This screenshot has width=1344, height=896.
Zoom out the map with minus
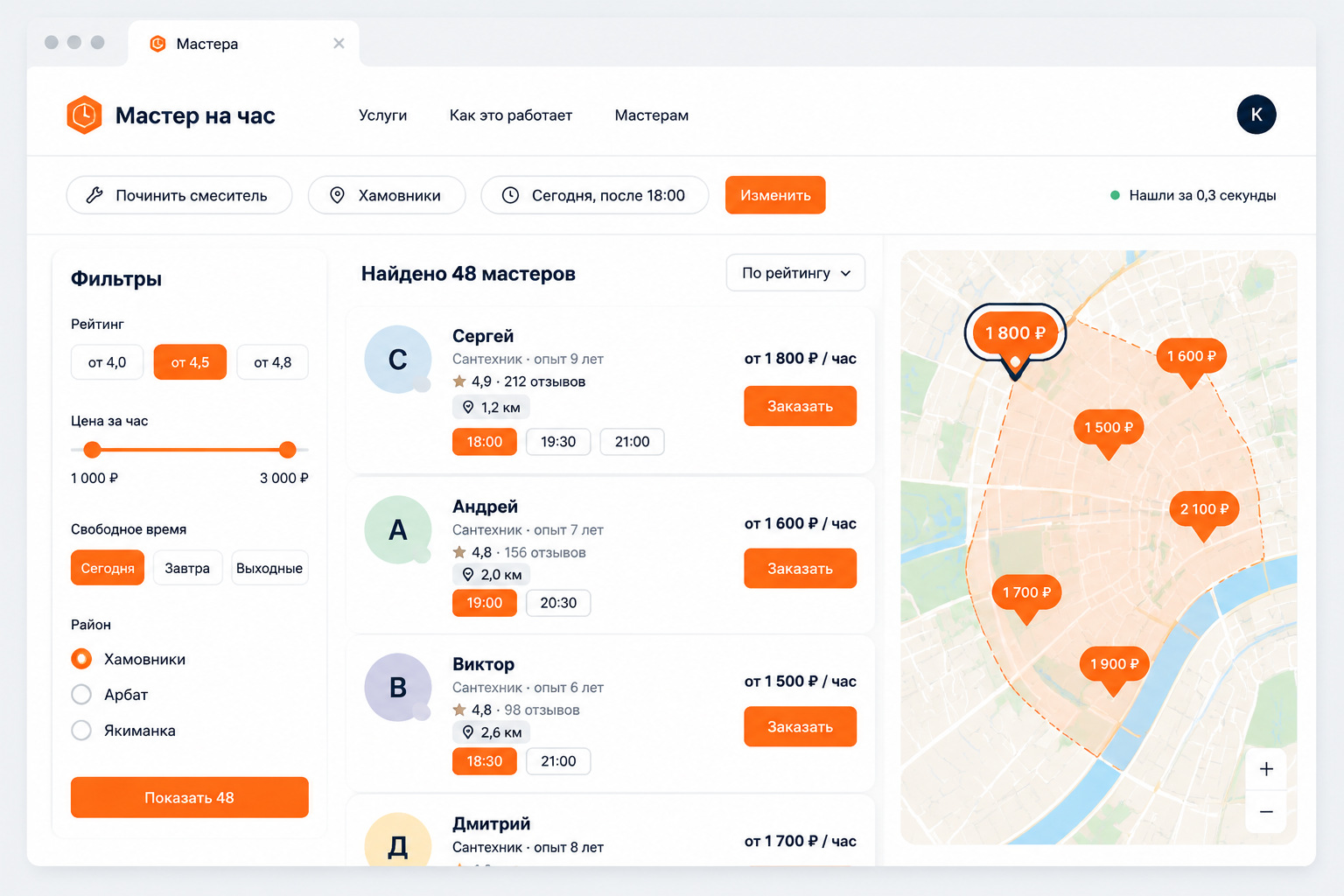(x=1266, y=812)
